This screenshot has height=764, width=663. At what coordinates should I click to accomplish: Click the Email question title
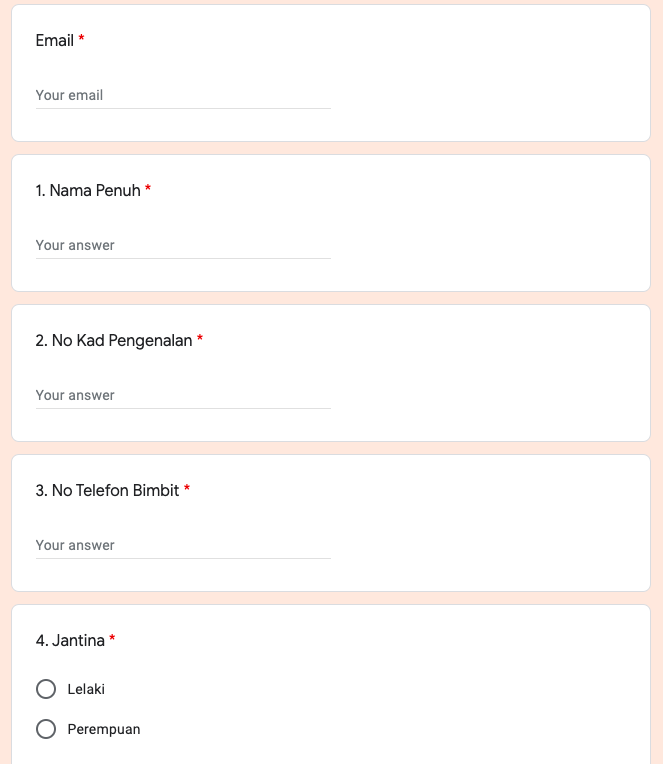pos(55,40)
